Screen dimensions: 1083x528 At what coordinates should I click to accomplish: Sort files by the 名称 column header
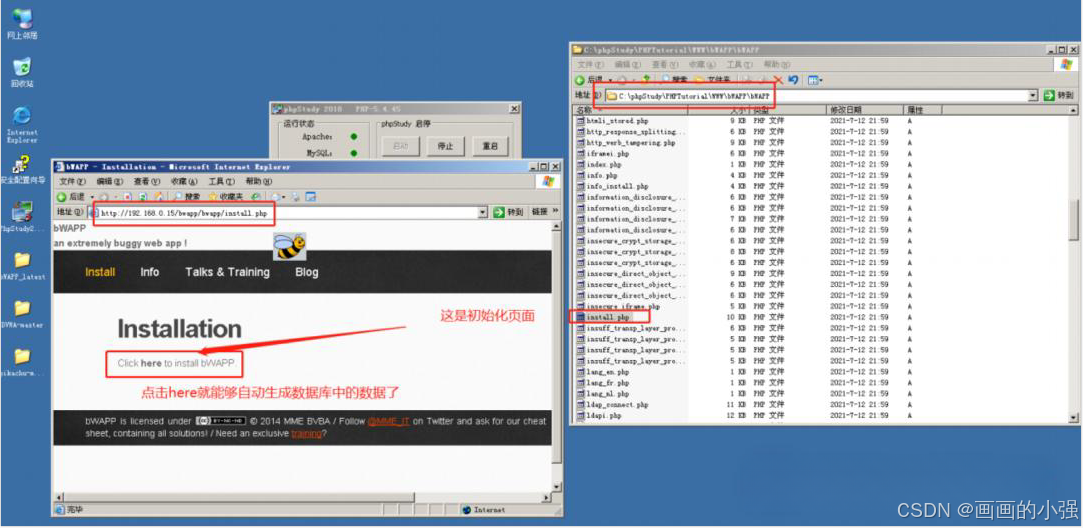(x=631, y=110)
